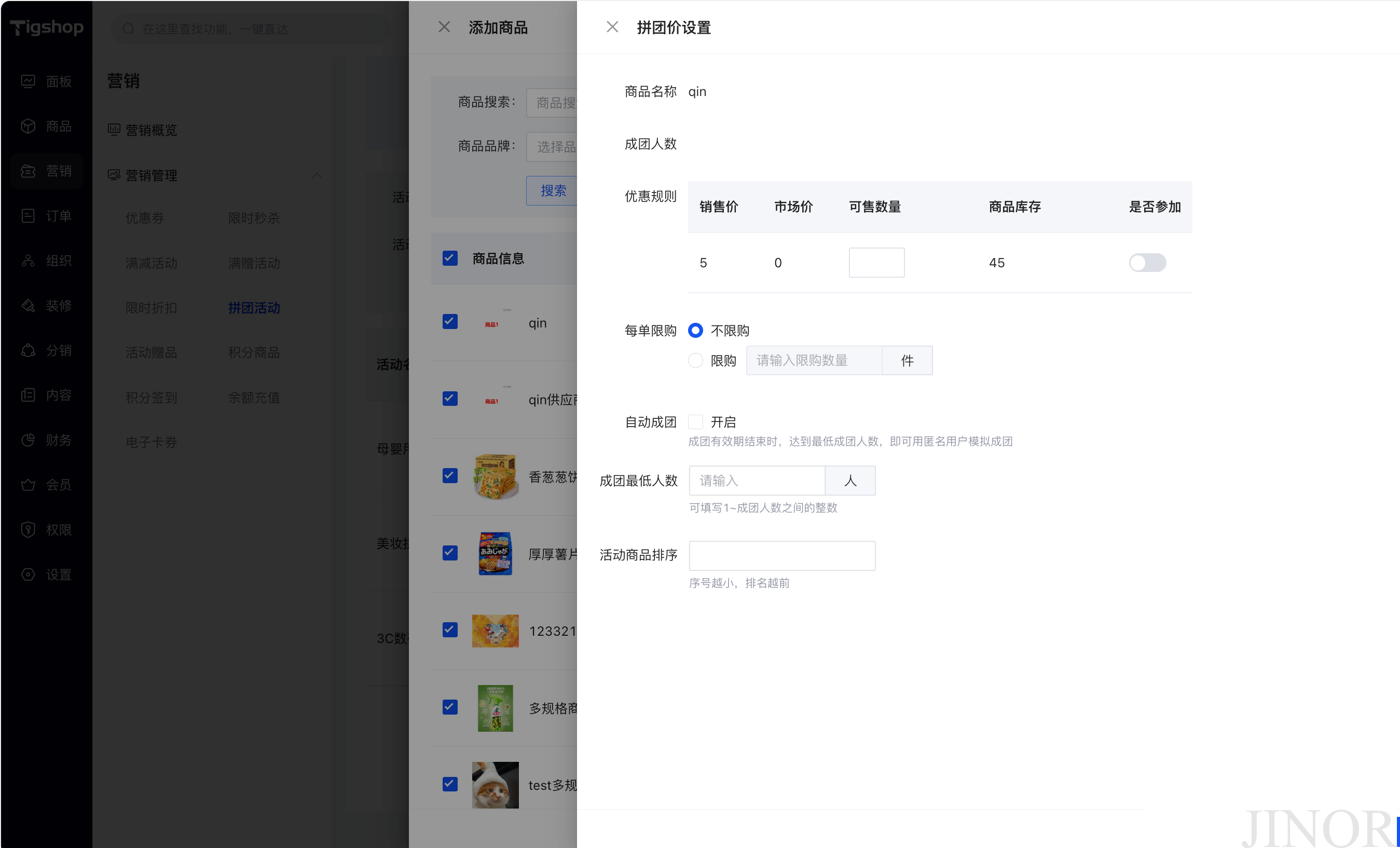Click the 搜索 button in 添加商品
The image size is (1400, 848).
click(552, 190)
